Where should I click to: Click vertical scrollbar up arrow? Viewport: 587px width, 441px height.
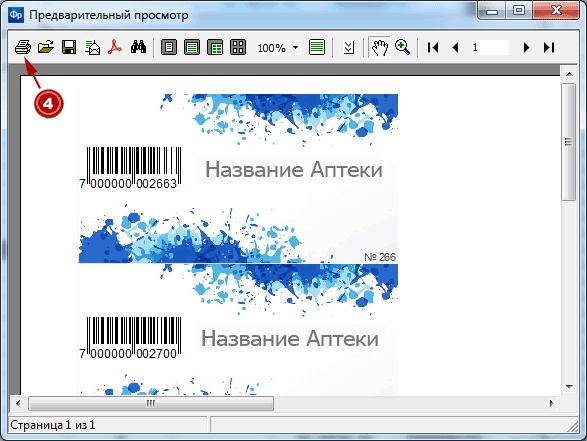pyautogui.click(x=569, y=74)
